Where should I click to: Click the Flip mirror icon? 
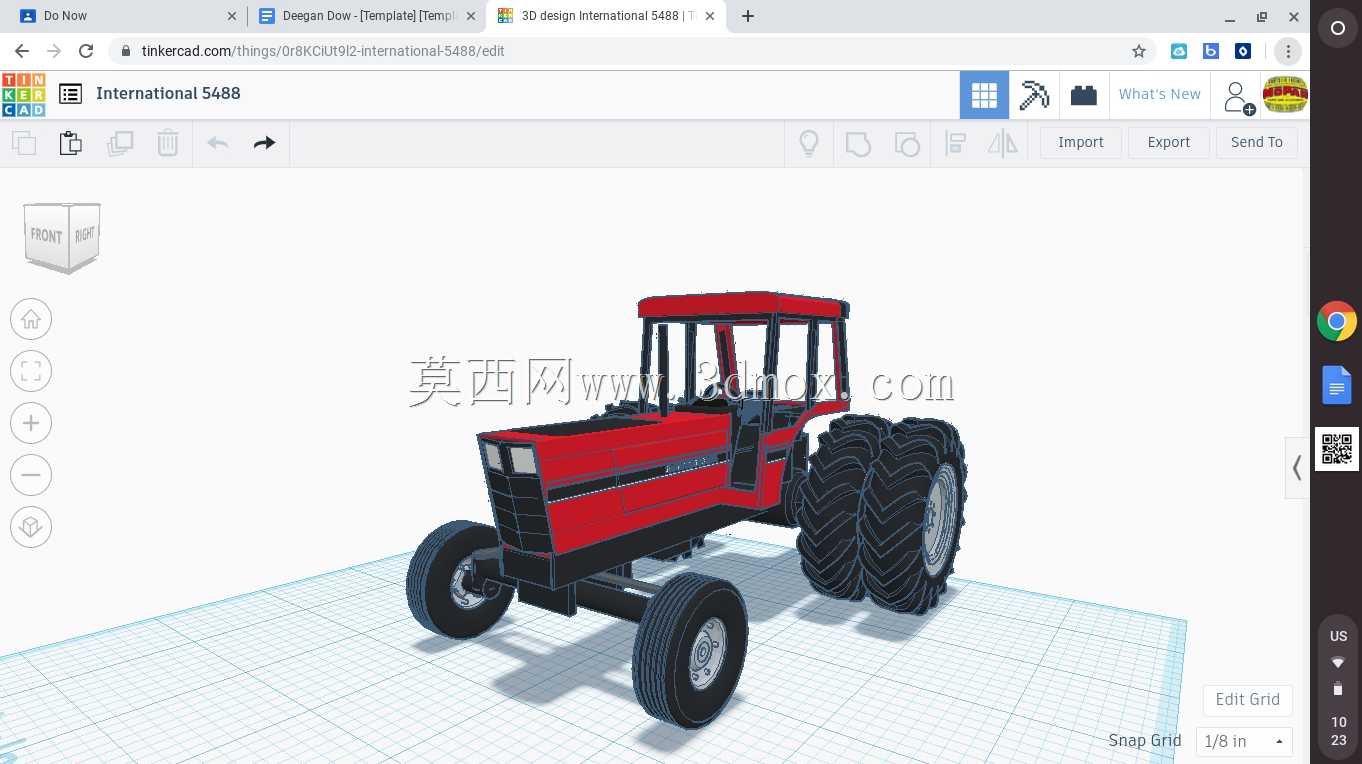1003,143
